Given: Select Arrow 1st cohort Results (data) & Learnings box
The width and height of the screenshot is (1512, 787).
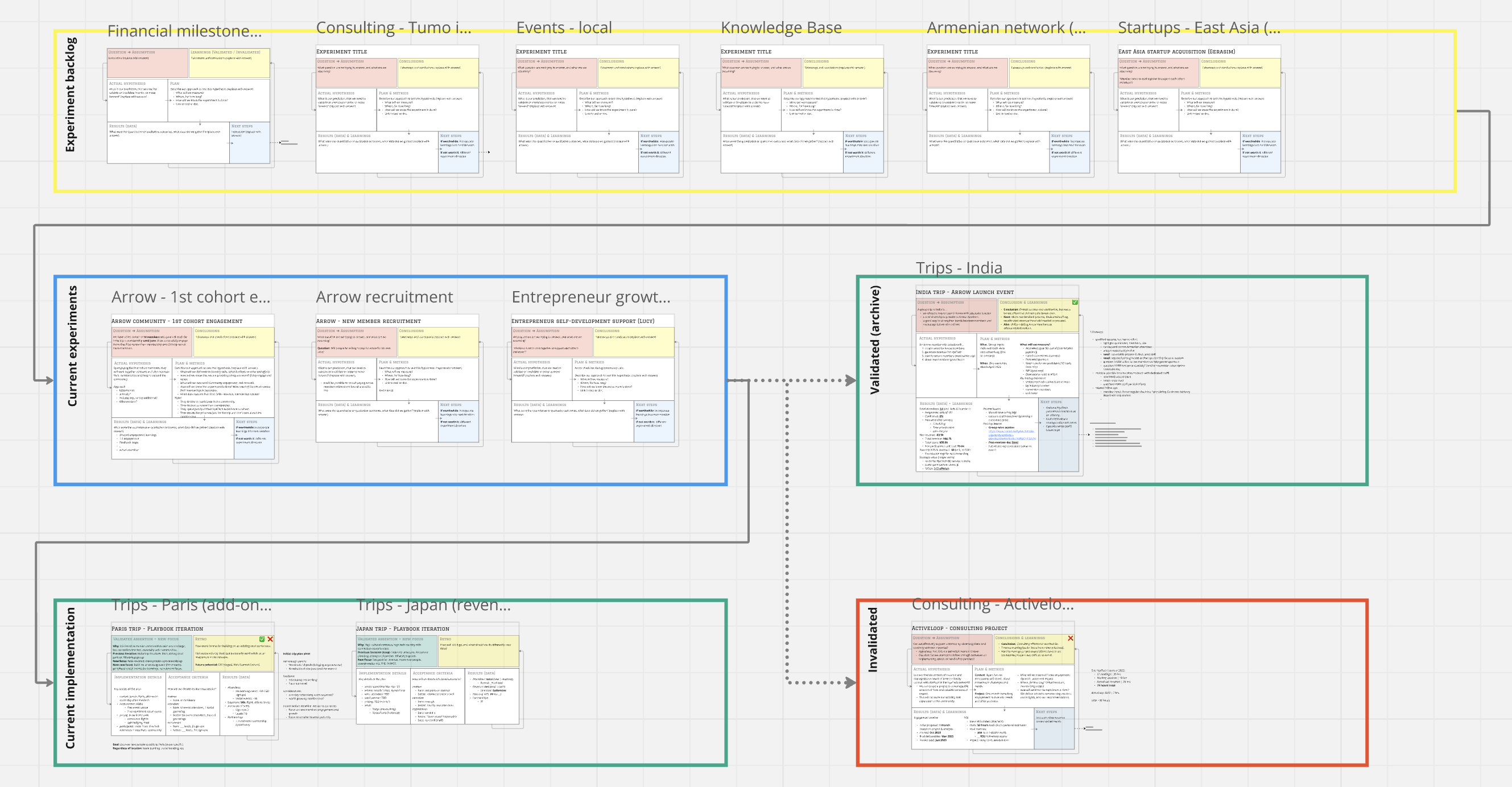Looking at the screenshot, I should click(172, 438).
